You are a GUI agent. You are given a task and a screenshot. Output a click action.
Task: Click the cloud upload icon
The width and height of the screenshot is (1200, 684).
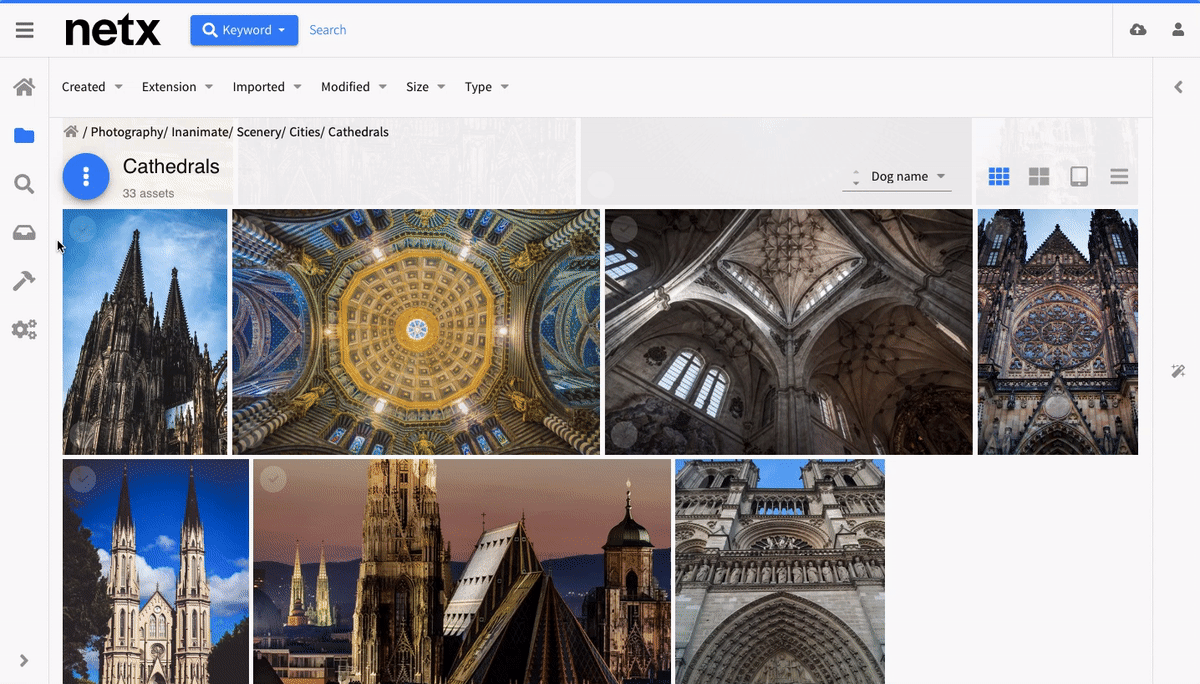tap(1138, 30)
